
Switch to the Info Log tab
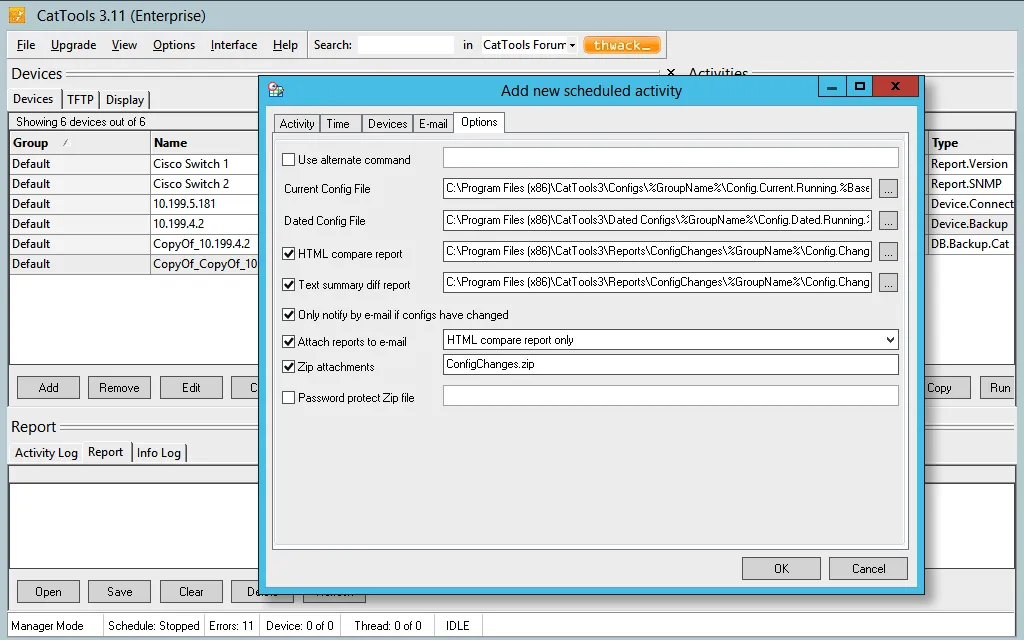159,452
